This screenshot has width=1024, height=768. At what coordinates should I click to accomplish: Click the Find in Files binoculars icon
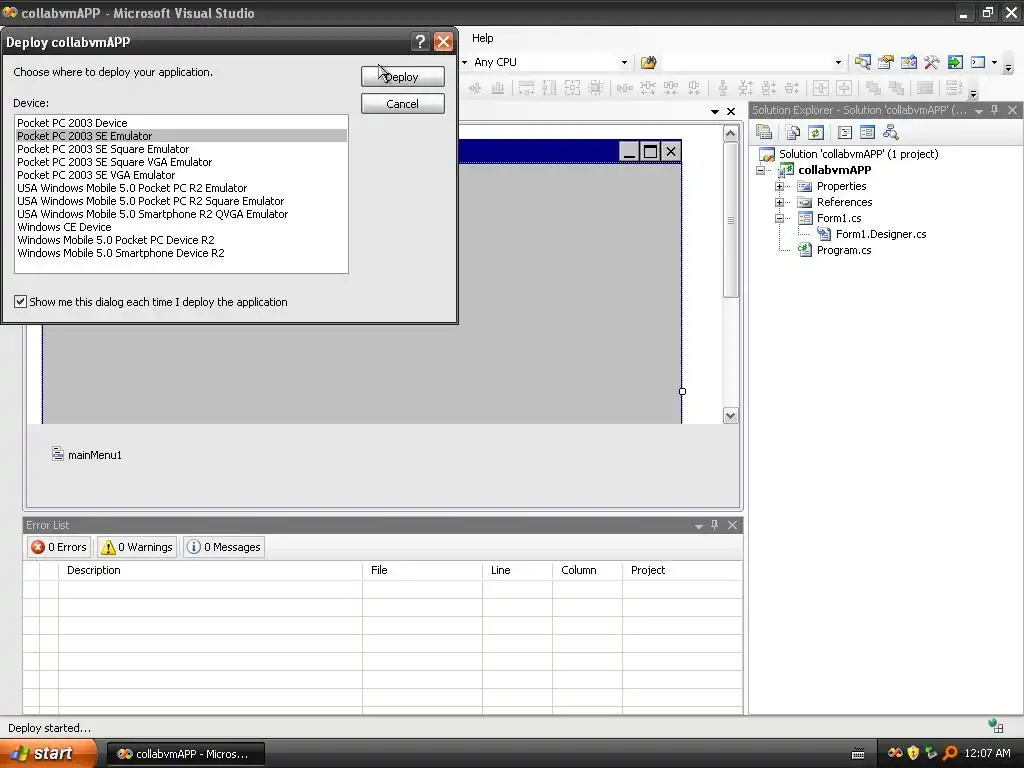pyautogui.click(x=648, y=62)
